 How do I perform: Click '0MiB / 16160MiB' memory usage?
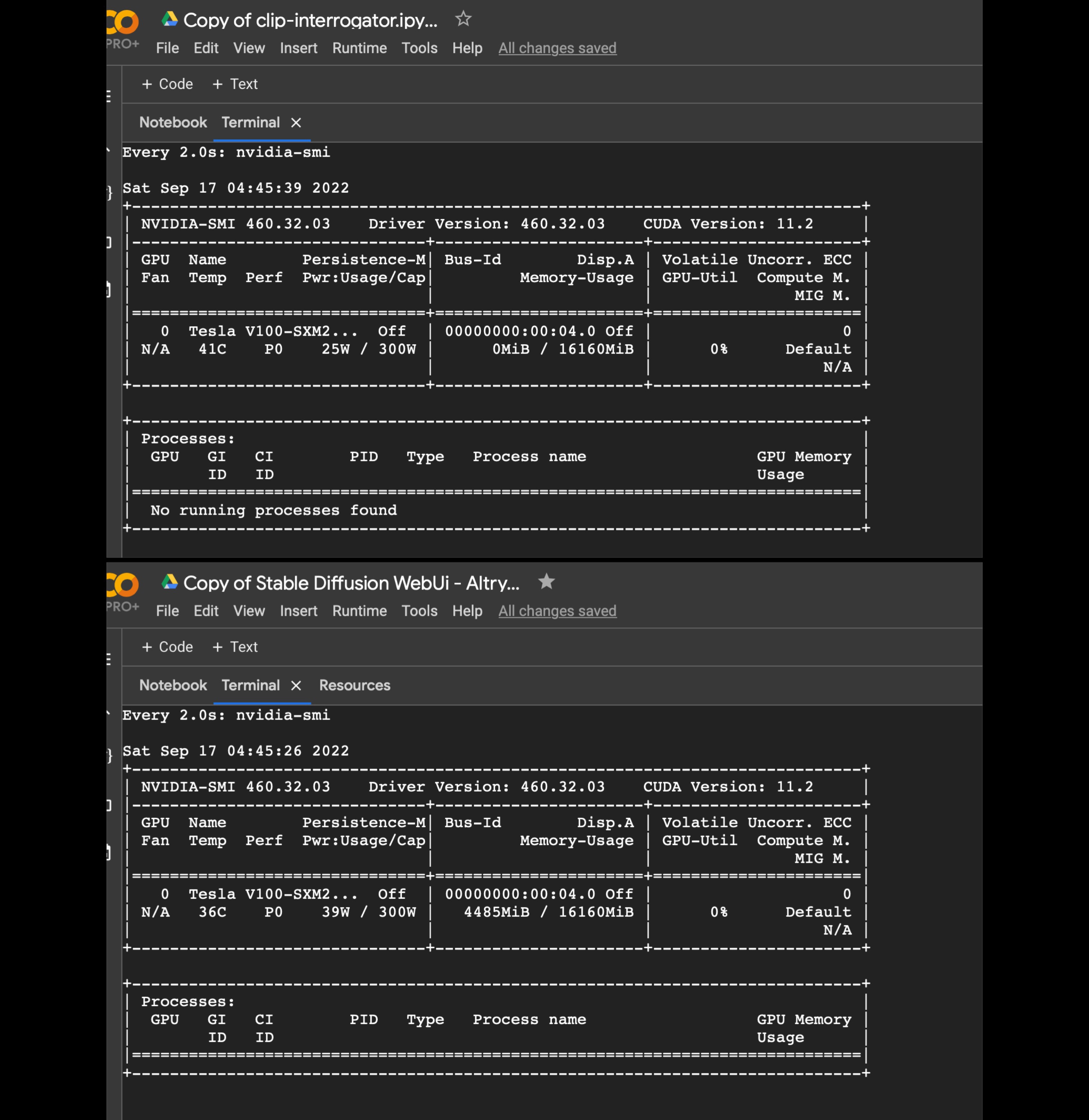tap(563, 349)
